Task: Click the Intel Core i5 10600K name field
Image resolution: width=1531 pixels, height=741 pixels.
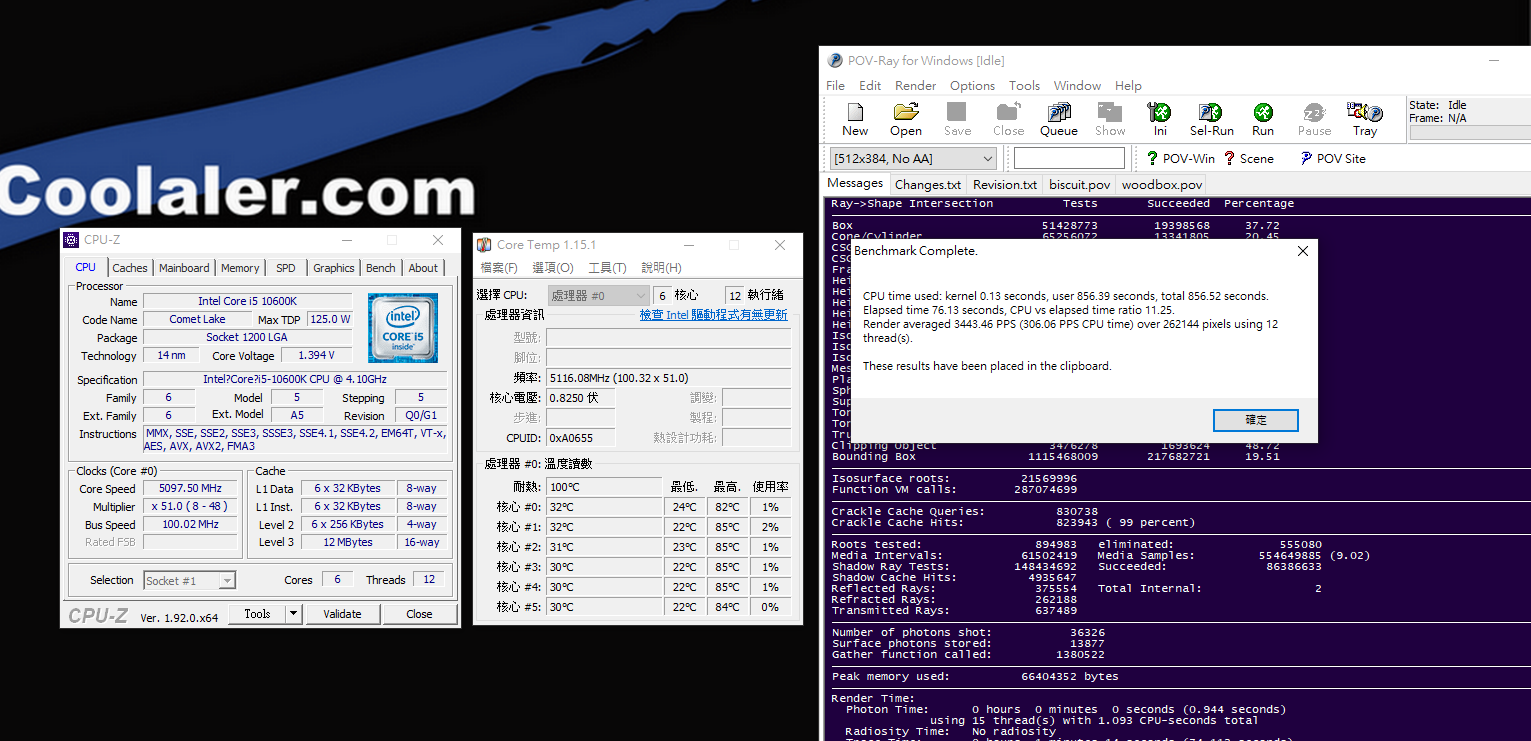Action: (x=247, y=301)
